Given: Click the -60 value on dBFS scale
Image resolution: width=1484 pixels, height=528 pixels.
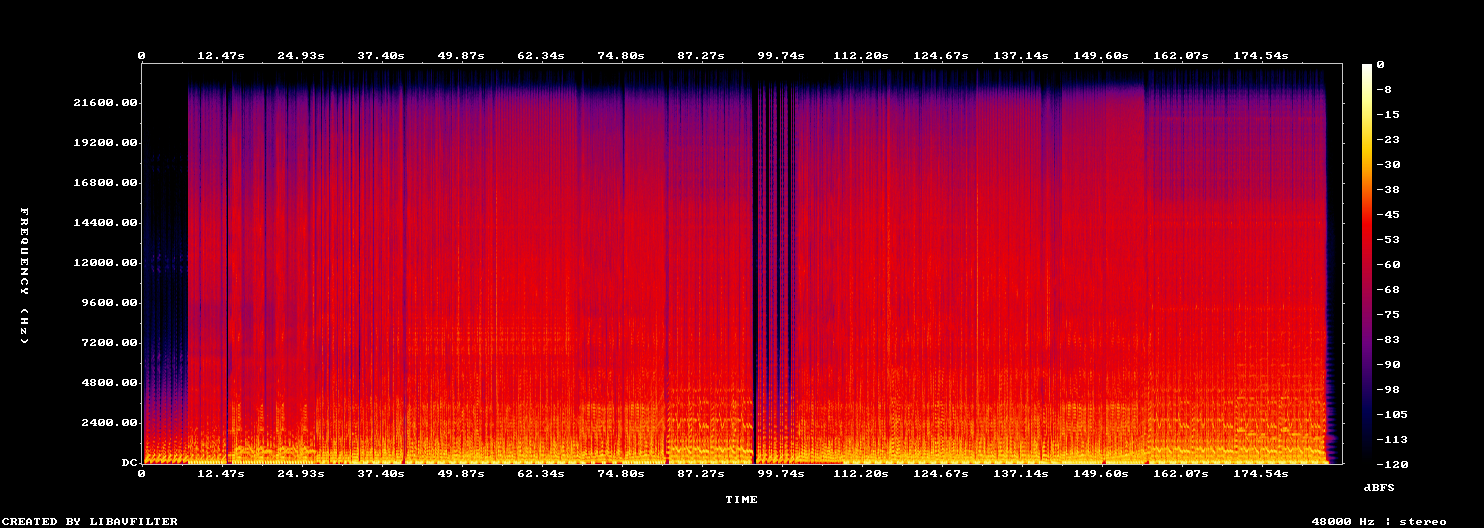Looking at the screenshot, I should click(1388, 265).
